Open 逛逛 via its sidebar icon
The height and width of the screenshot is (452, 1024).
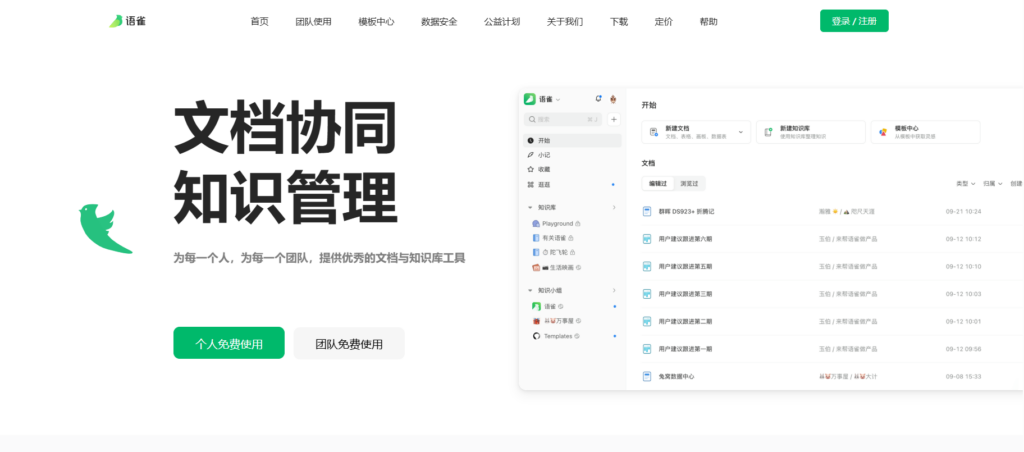(x=530, y=185)
